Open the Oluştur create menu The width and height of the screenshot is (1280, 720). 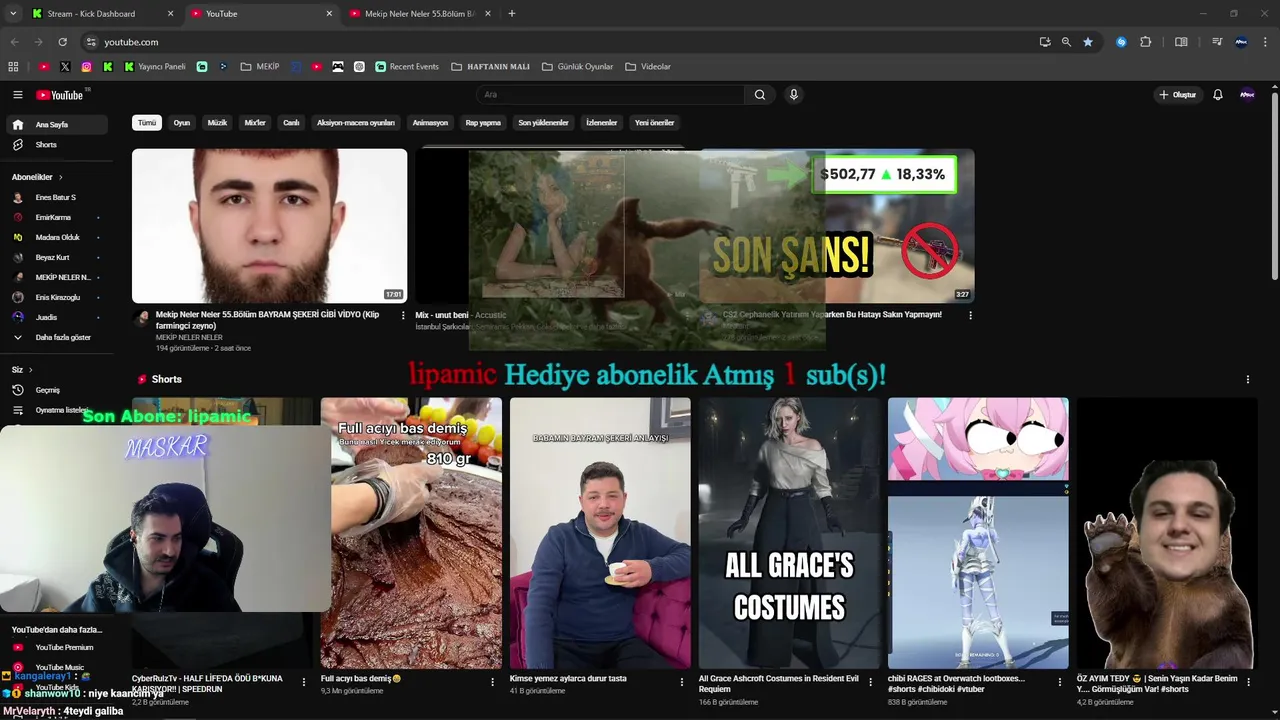[1177, 95]
